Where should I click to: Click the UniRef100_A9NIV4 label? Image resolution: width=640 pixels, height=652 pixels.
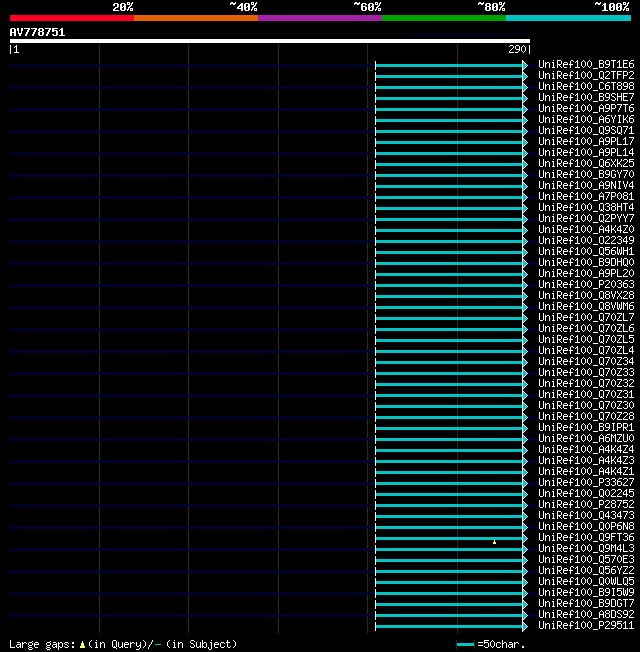tap(586, 185)
